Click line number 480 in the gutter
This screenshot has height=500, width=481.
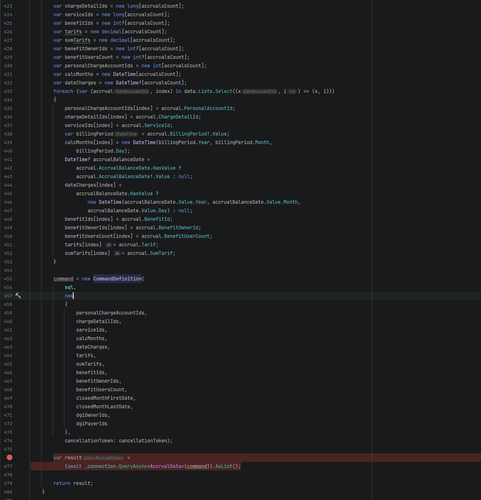pos(8,491)
